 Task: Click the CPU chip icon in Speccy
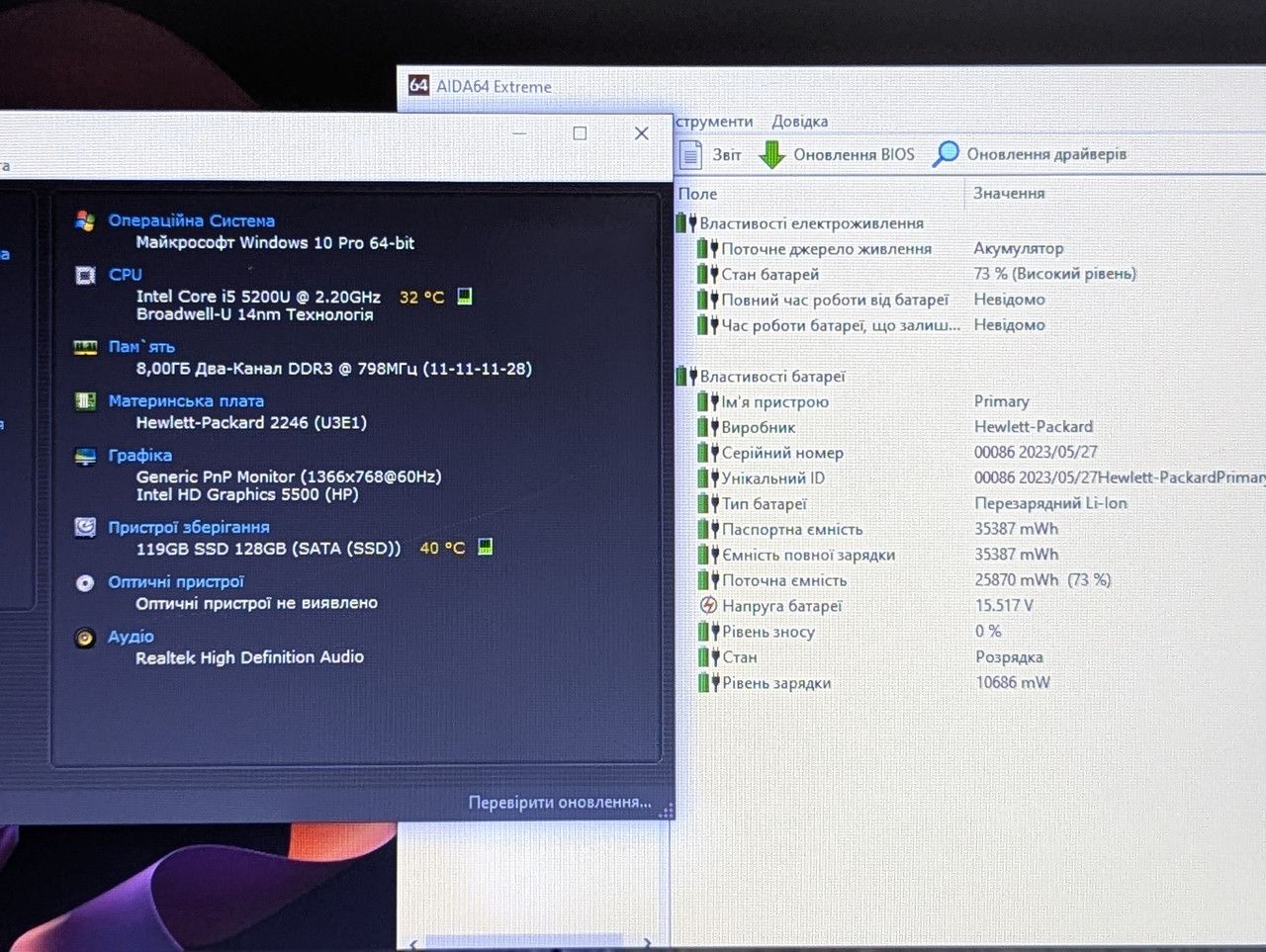point(85,275)
